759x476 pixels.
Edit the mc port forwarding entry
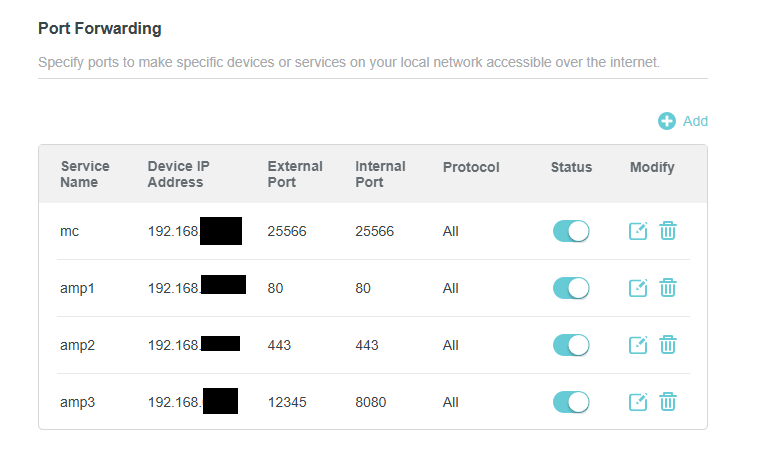pos(638,231)
